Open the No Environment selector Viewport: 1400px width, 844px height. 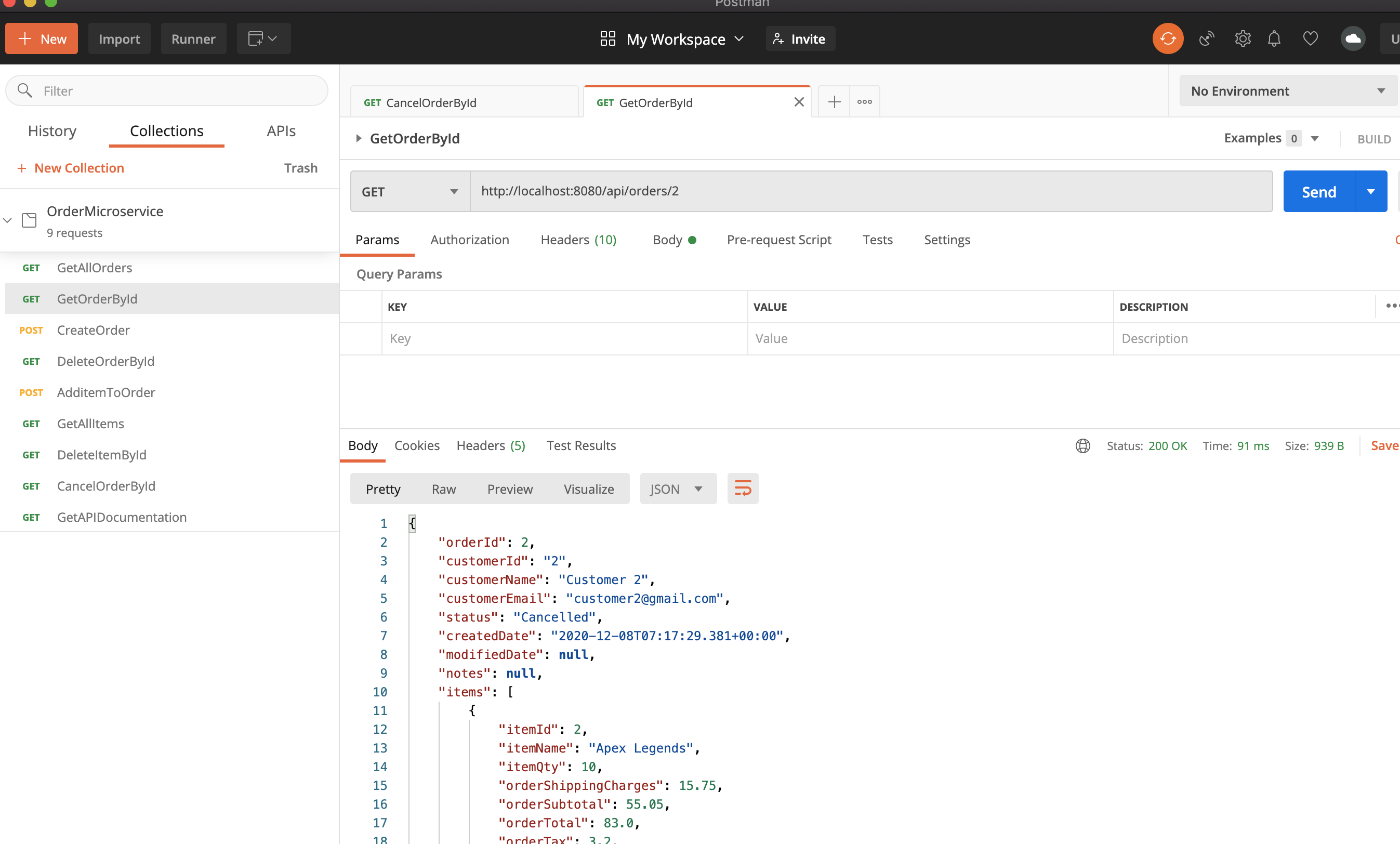(x=1287, y=91)
